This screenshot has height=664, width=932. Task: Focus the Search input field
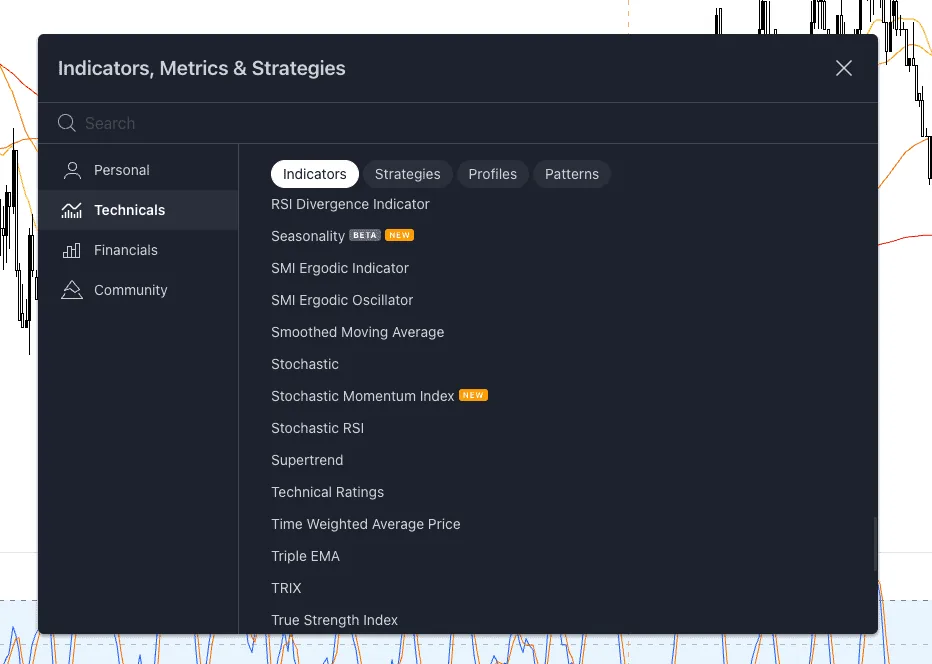(458, 123)
